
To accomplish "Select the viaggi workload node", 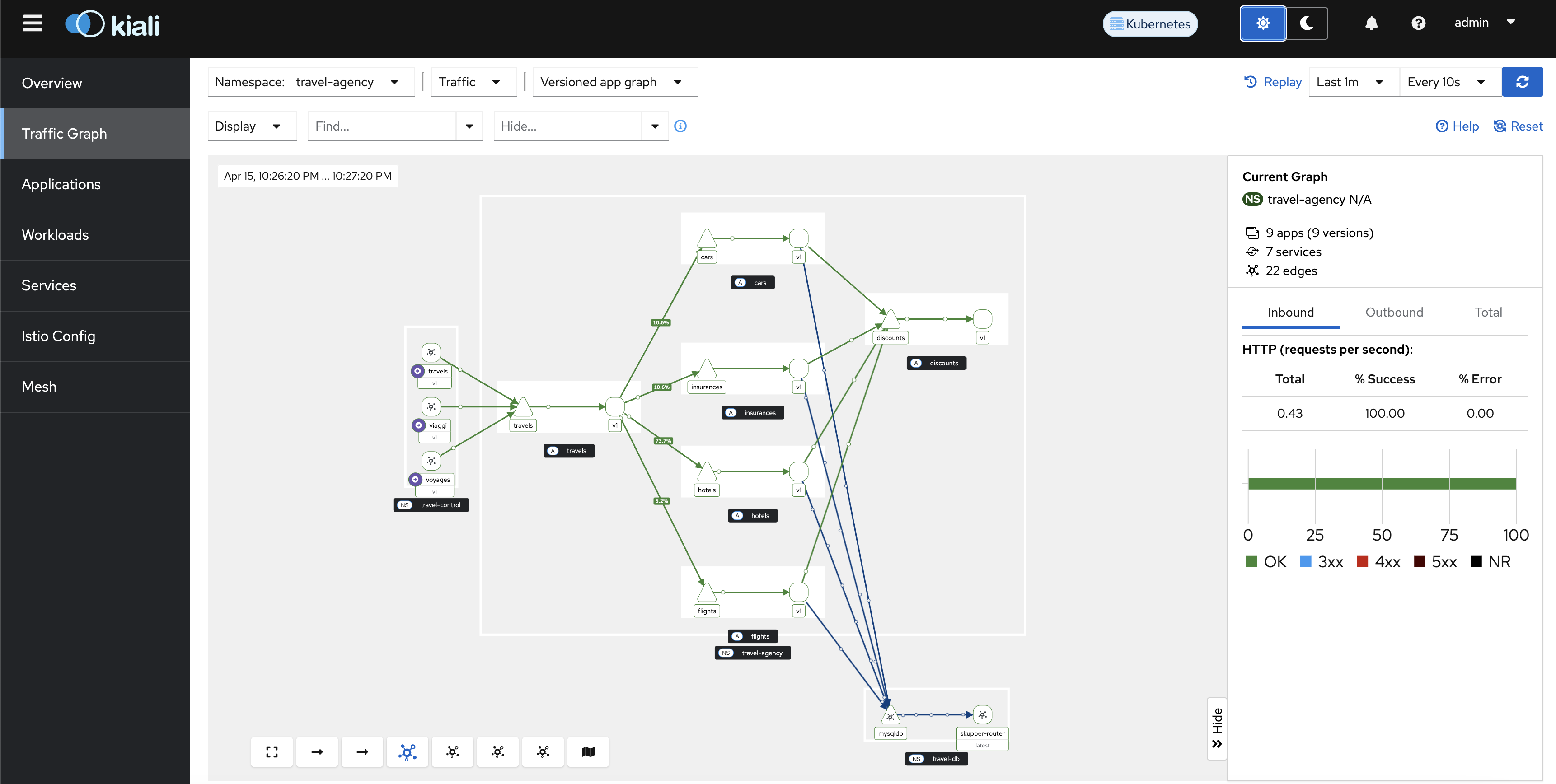I will [431, 406].
